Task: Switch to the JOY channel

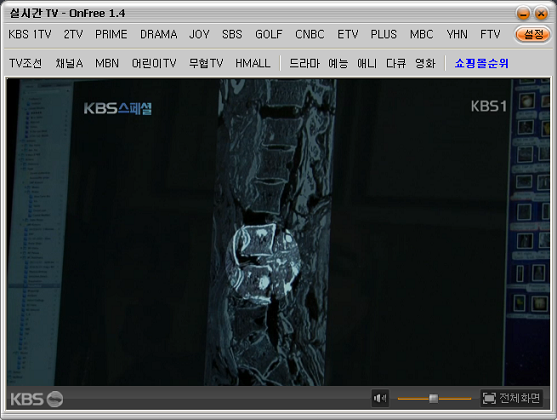Action: (199, 34)
